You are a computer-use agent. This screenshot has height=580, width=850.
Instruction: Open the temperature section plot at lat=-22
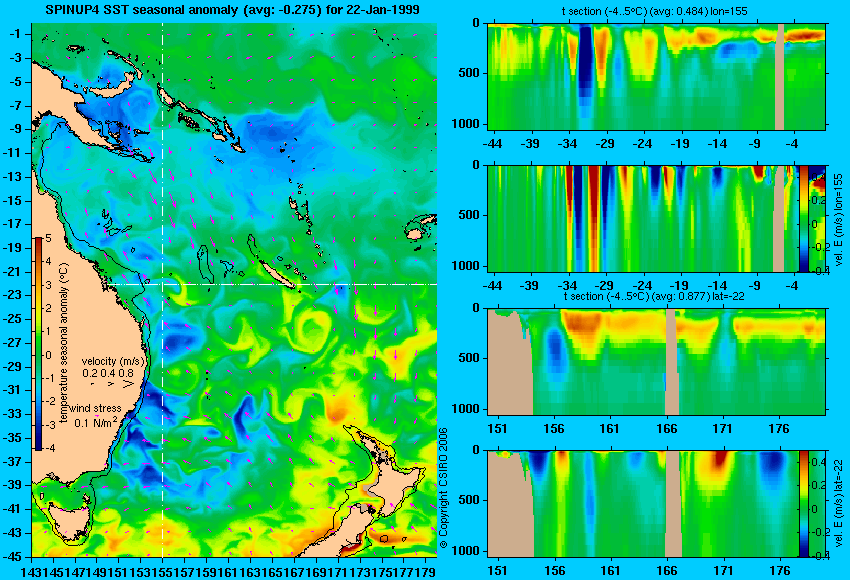click(x=656, y=362)
